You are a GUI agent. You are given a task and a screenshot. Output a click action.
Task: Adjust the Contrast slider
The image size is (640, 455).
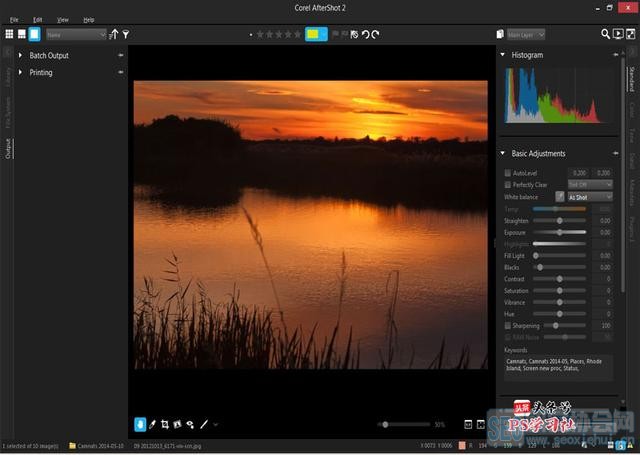(x=559, y=279)
